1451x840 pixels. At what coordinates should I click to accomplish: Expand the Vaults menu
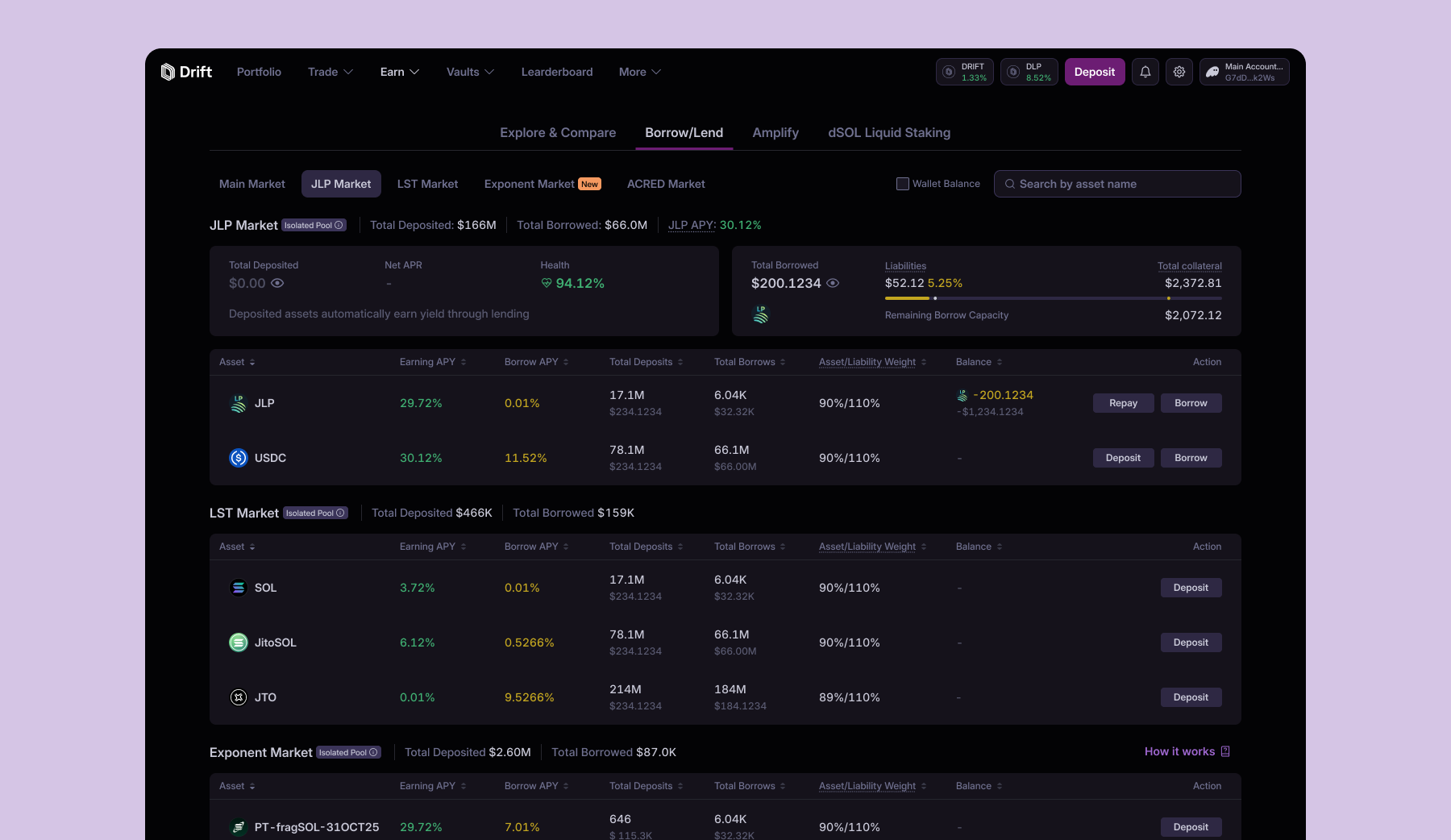click(471, 72)
